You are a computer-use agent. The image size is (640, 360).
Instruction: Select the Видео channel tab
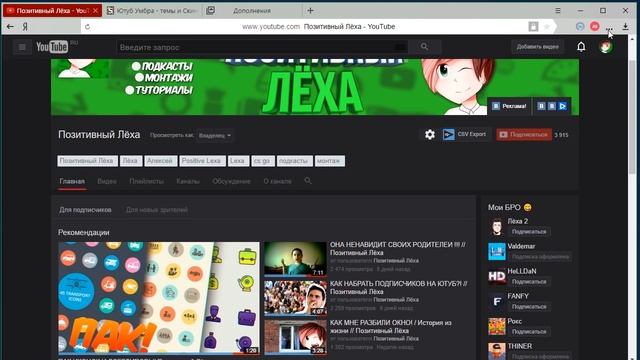pyautogui.click(x=107, y=181)
